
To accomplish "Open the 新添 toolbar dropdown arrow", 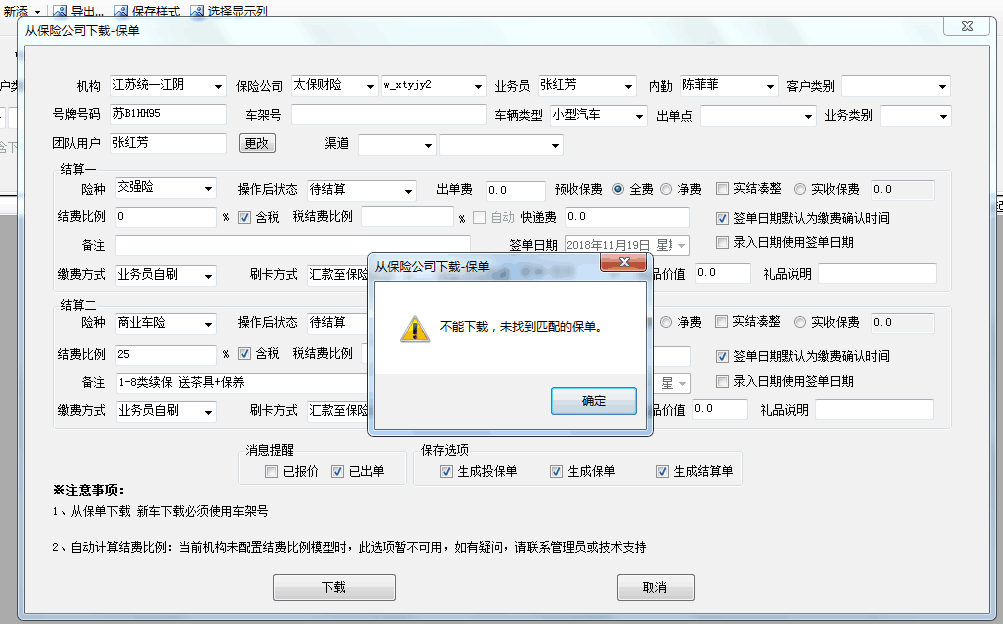I will click(x=37, y=12).
